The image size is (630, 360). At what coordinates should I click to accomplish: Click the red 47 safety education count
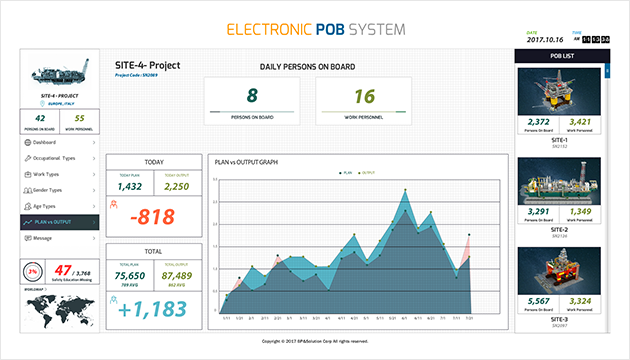point(63,270)
